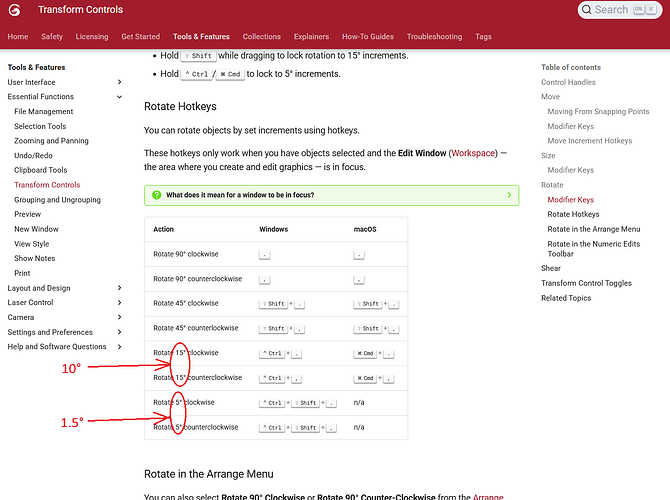
Task: Open the Troubleshooting tab in the top navigation
Action: click(x=434, y=37)
